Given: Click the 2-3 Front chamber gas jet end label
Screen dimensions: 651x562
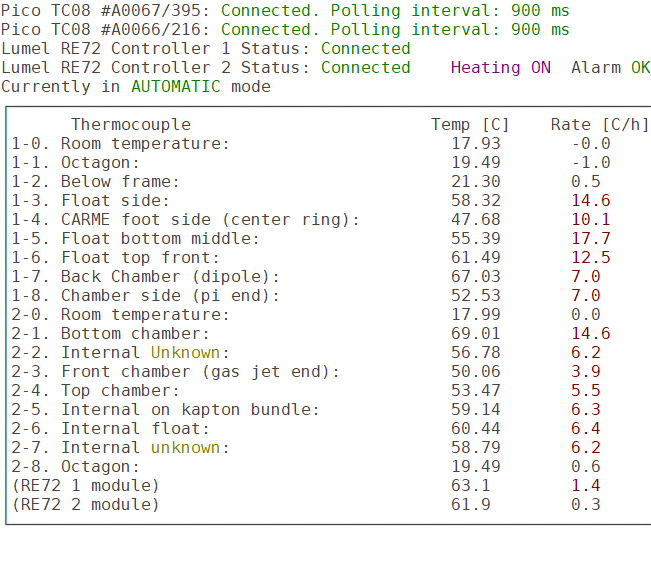Looking at the screenshot, I should pos(175,371).
